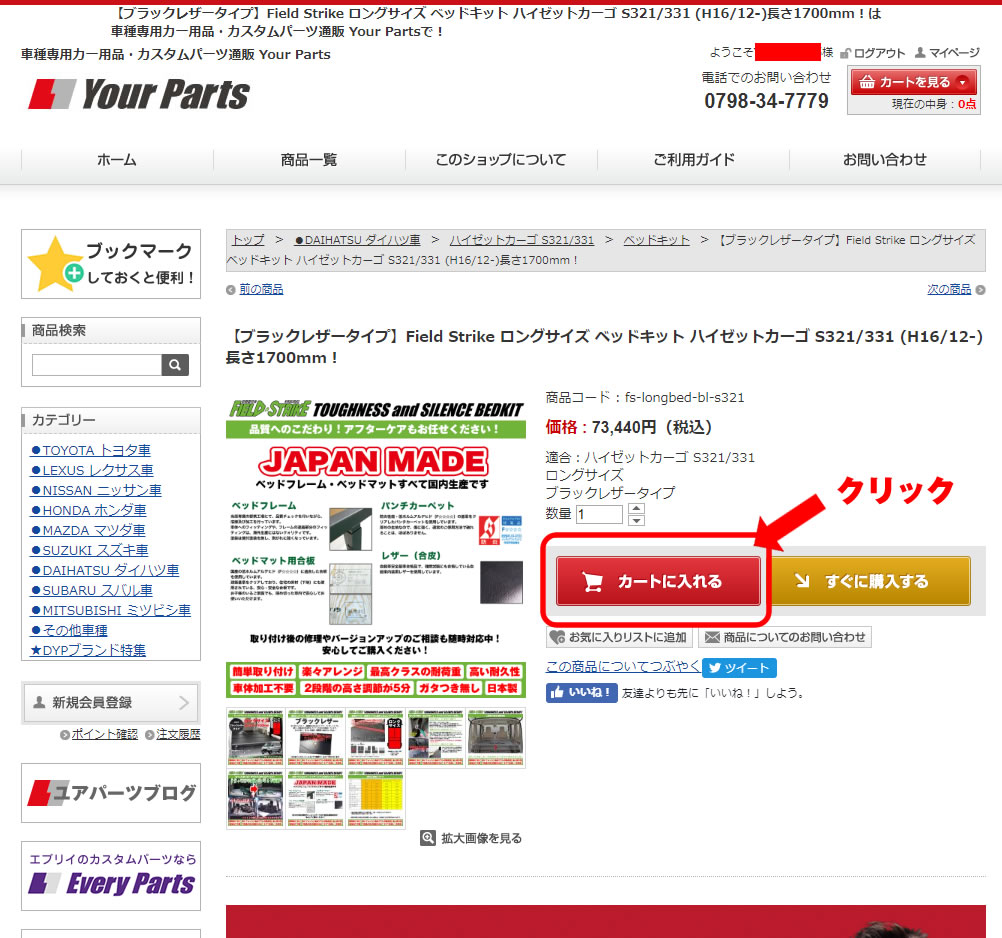This screenshot has width=1002, height=938.
Task: Select van interior thumbnail in top row
Action: coord(496,737)
